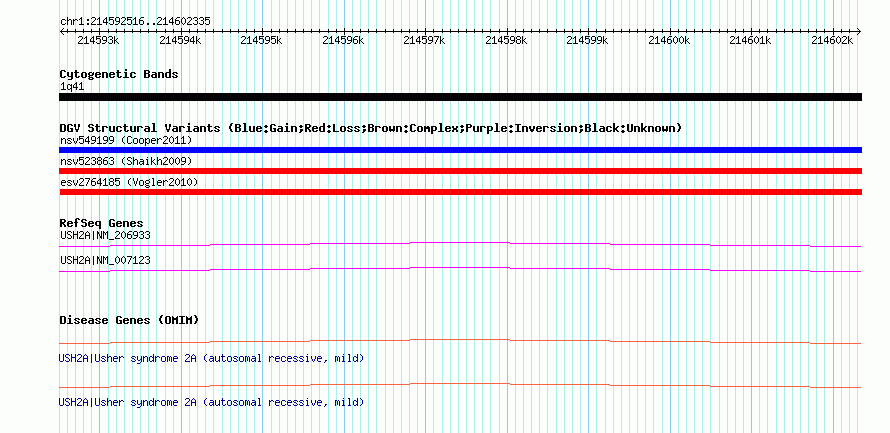Open the USH2A|NM_206933 gene label
The image size is (890, 433).
105,235
